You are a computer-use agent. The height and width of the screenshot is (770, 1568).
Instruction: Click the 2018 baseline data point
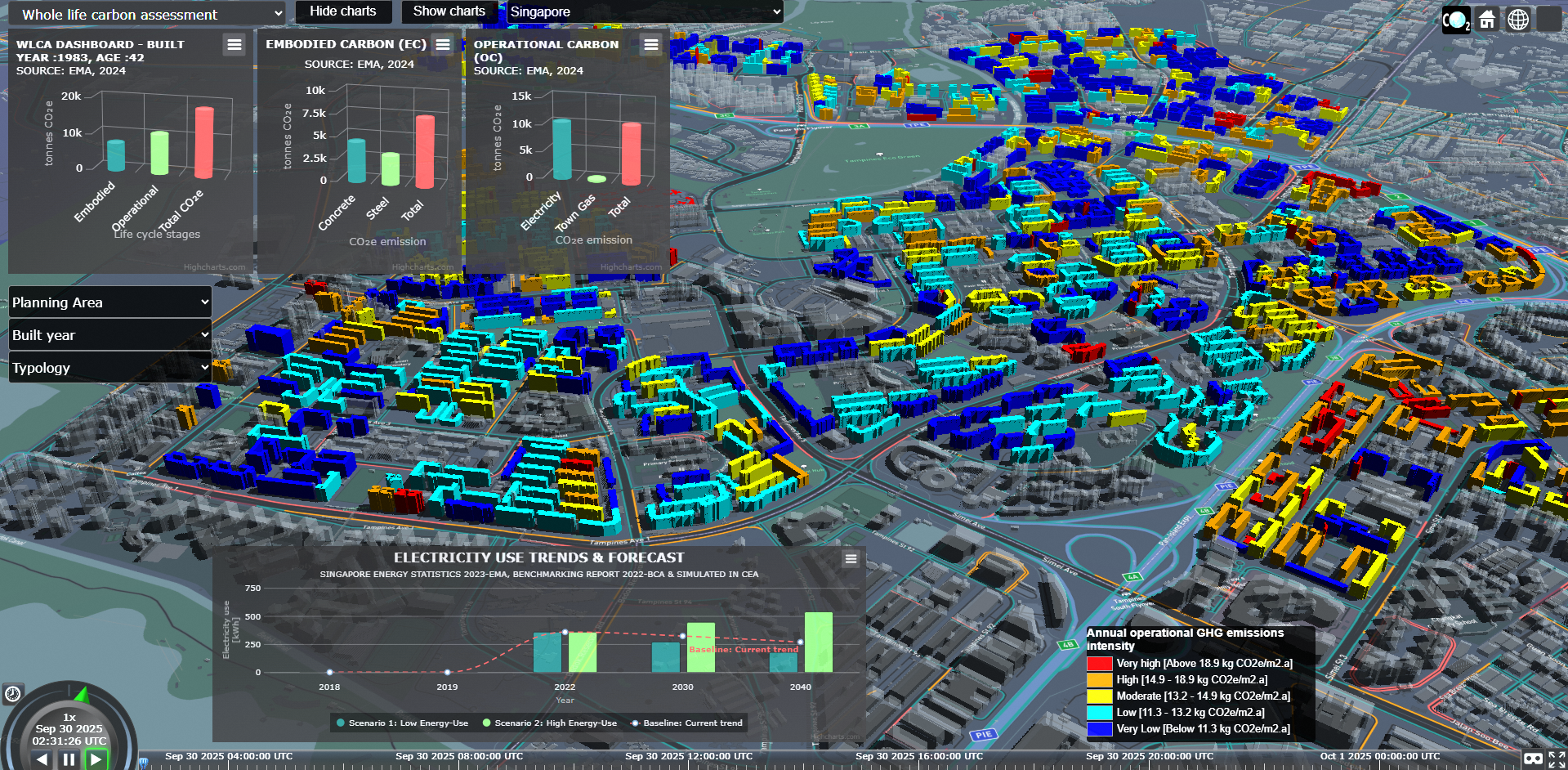(329, 673)
